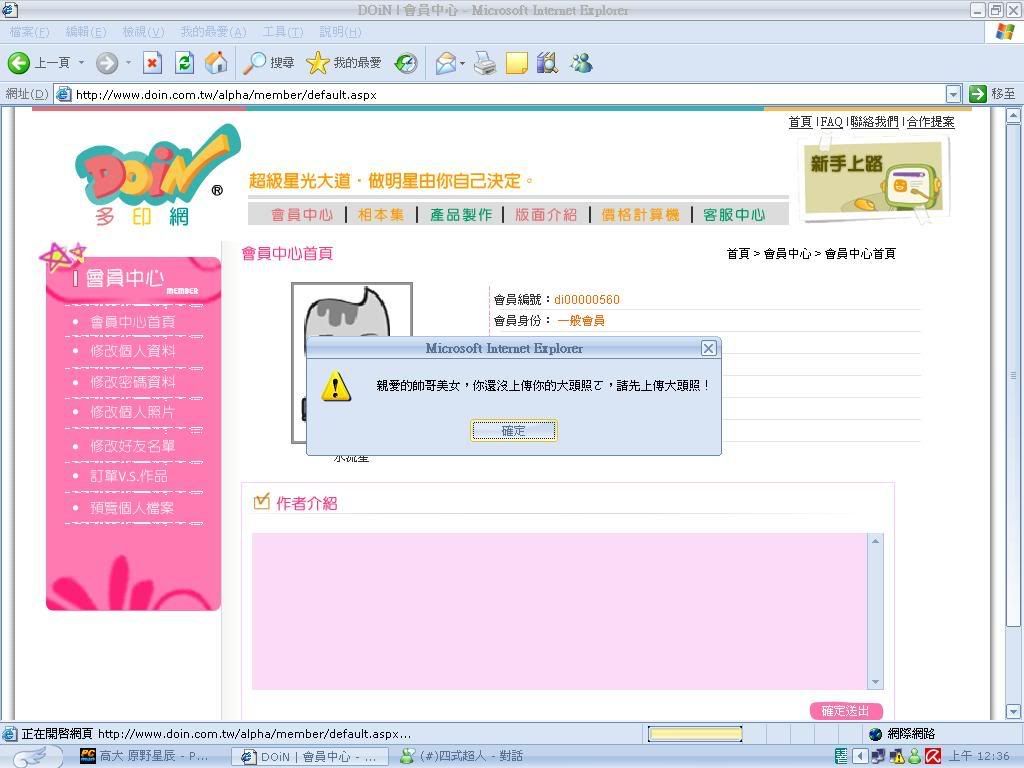This screenshot has height=768, width=1024.
Task: Click the IE Stop loading icon
Action: pyautogui.click(x=152, y=63)
